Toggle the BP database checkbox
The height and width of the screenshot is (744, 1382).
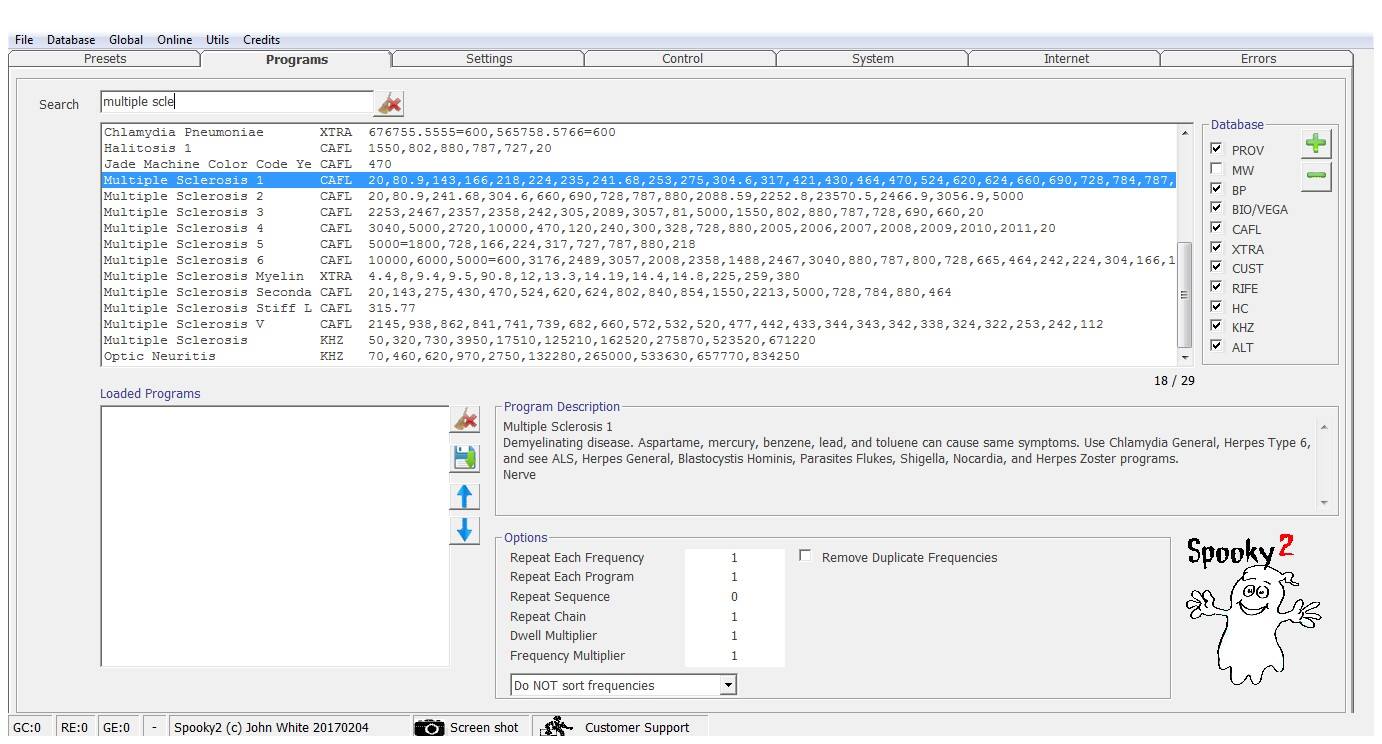point(1216,188)
